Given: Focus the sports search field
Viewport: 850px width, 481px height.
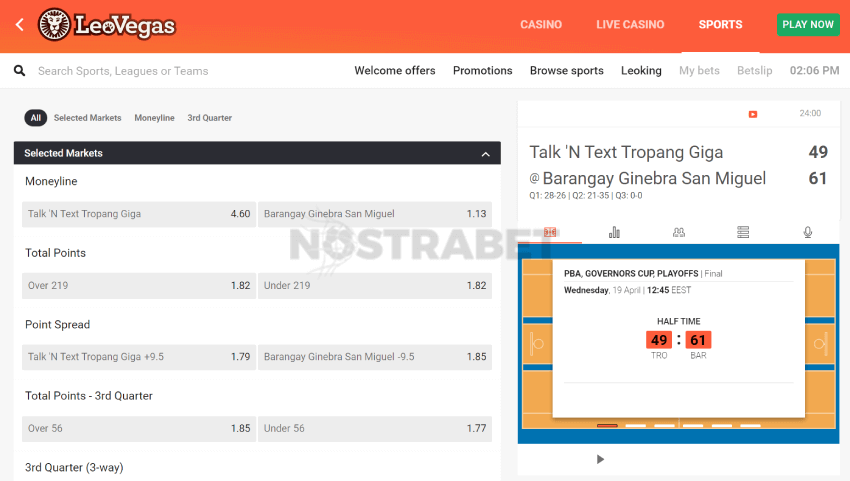Looking at the screenshot, I should click(x=123, y=71).
